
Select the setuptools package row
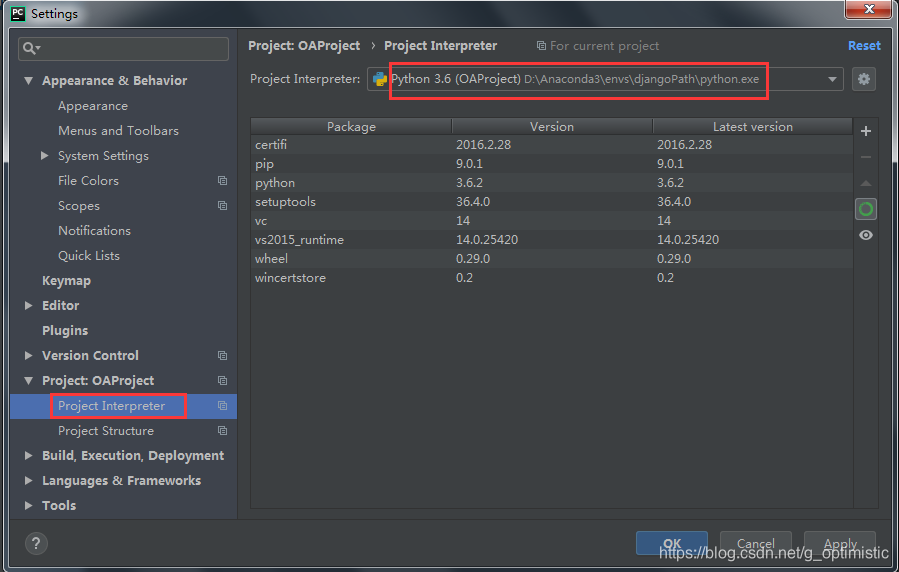(x=552, y=202)
